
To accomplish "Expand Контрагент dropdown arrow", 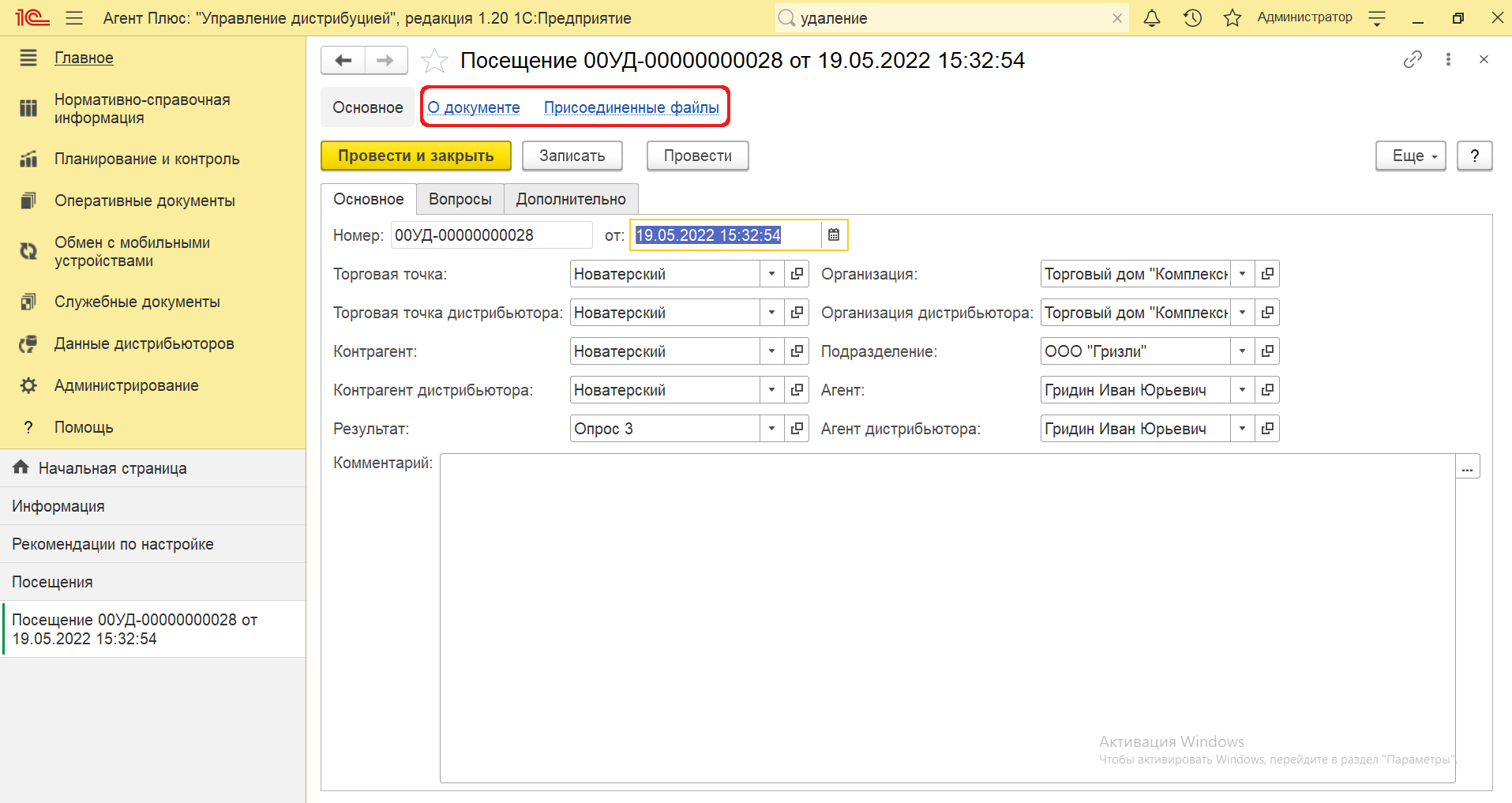I will [x=771, y=351].
